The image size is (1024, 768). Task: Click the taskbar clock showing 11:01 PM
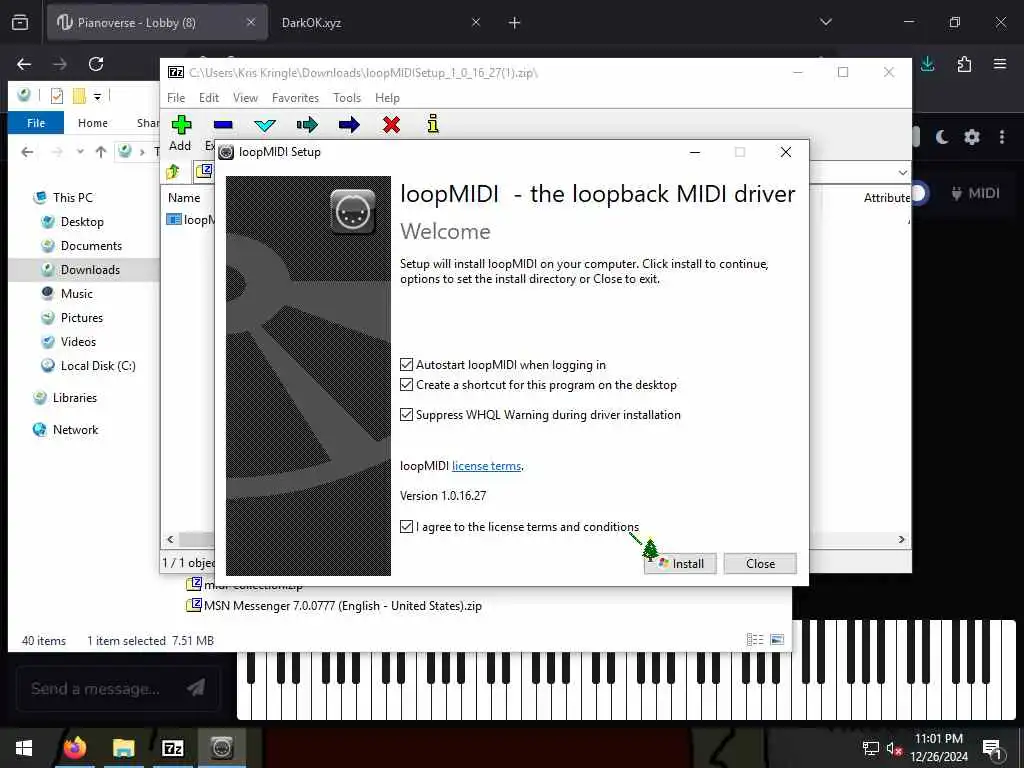click(939, 748)
